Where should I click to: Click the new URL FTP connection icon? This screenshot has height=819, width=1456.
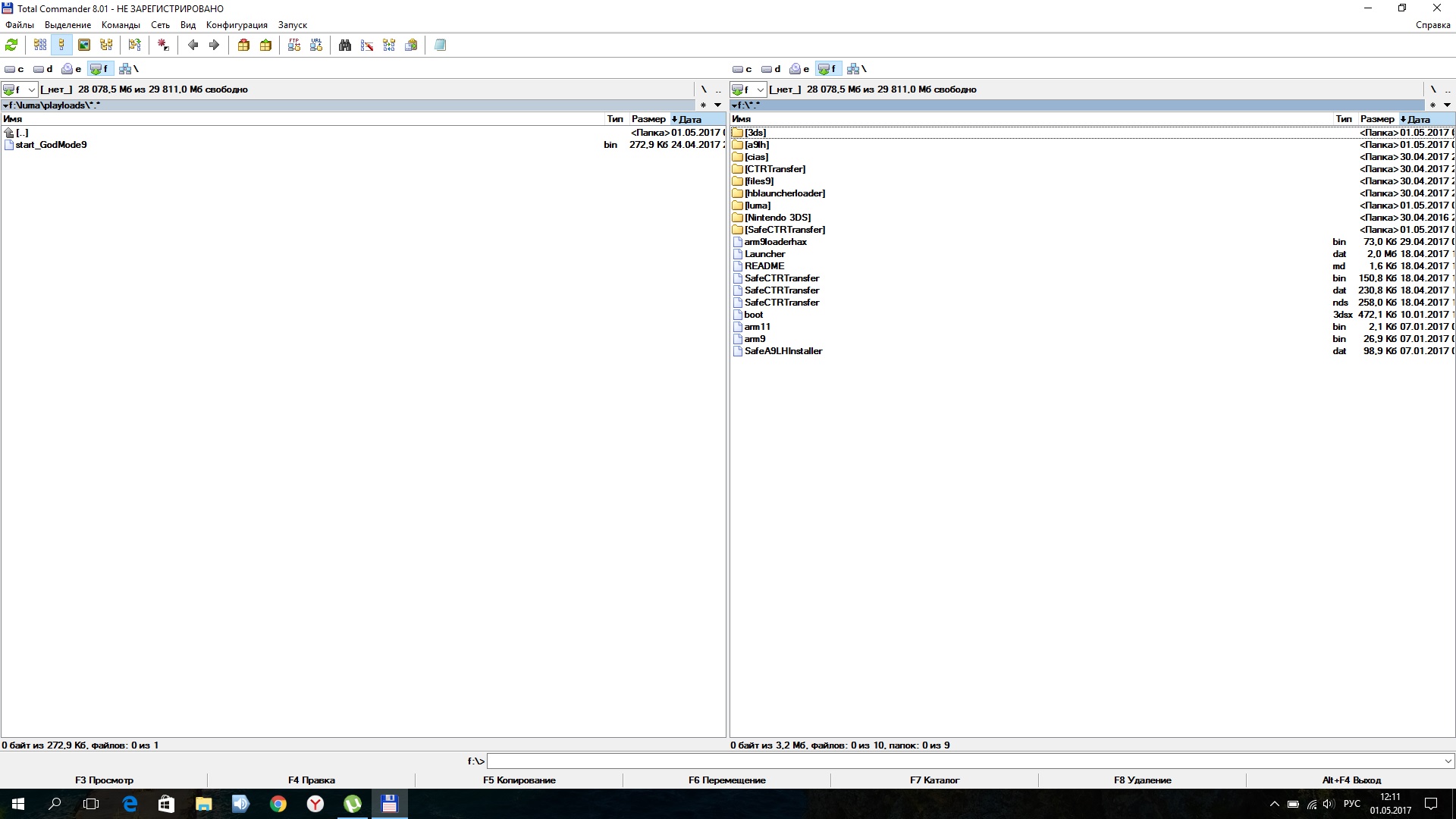pos(316,45)
